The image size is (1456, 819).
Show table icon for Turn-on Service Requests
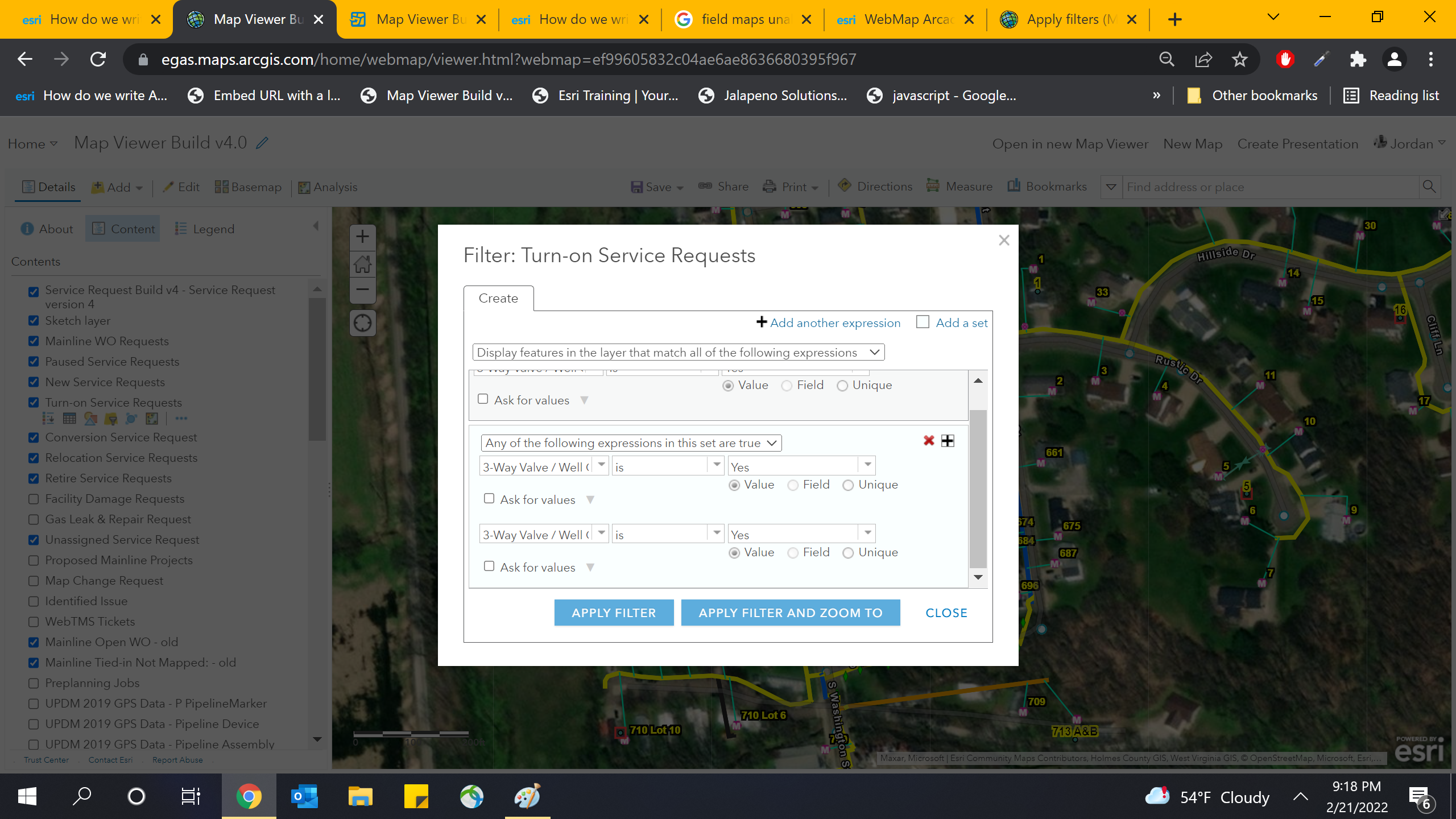coord(69,419)
